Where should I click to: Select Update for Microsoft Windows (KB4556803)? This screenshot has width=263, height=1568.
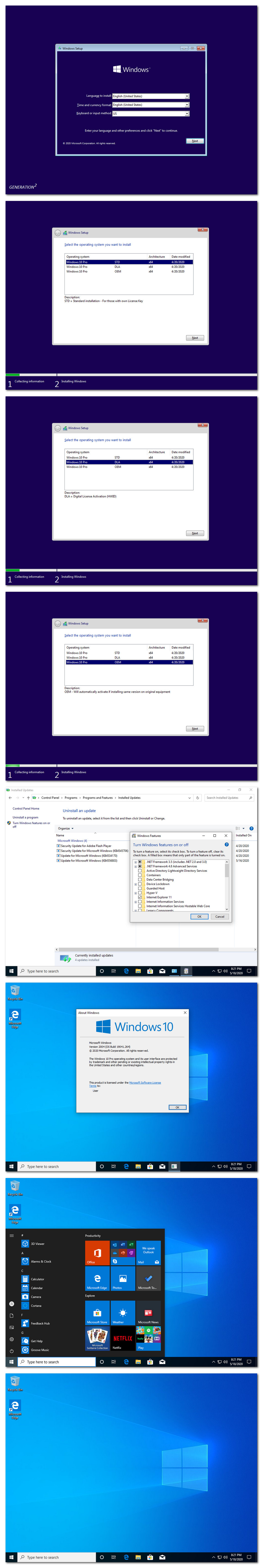tap(87, 860)
